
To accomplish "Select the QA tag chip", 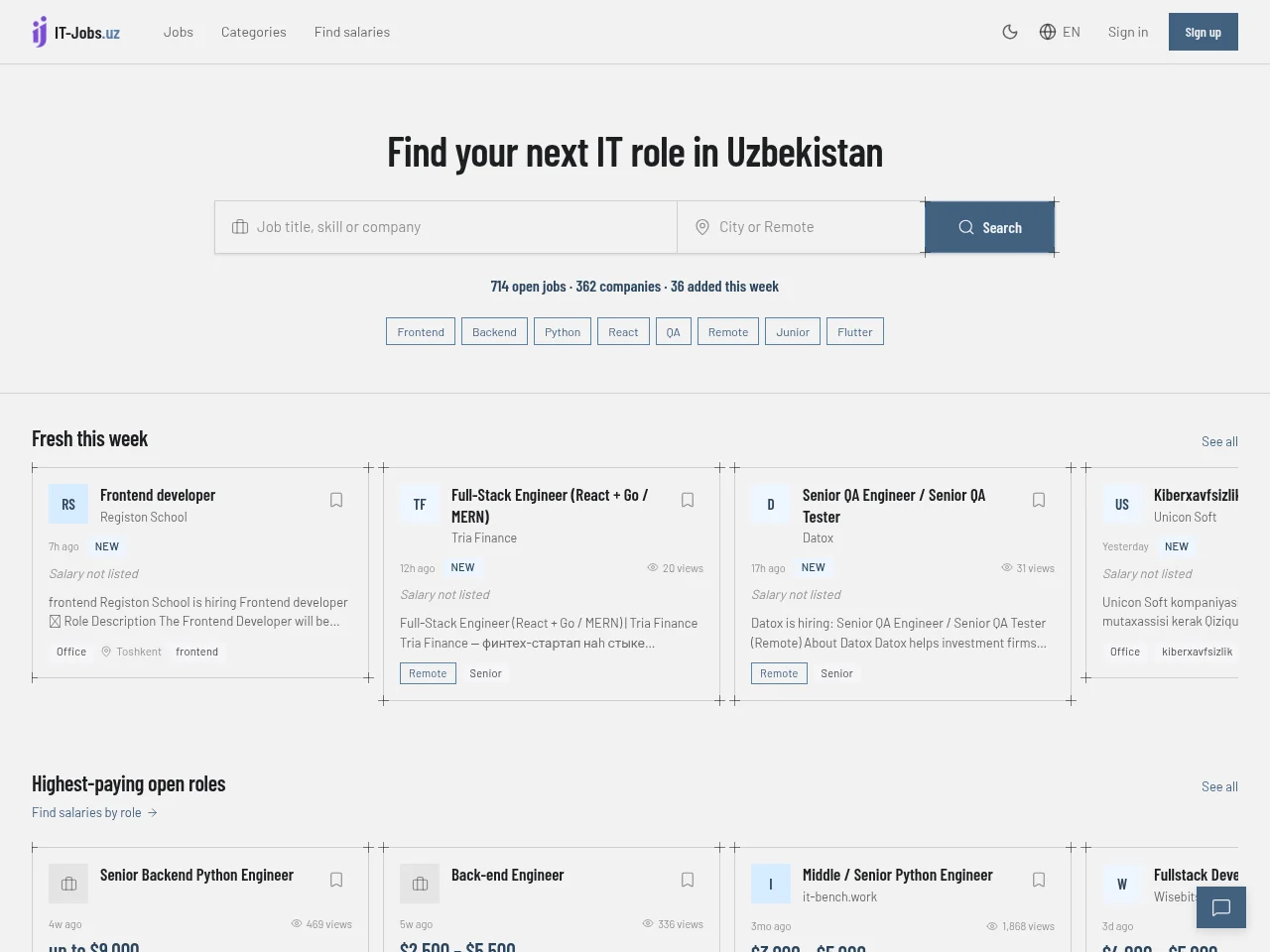I will coord(674,331).
